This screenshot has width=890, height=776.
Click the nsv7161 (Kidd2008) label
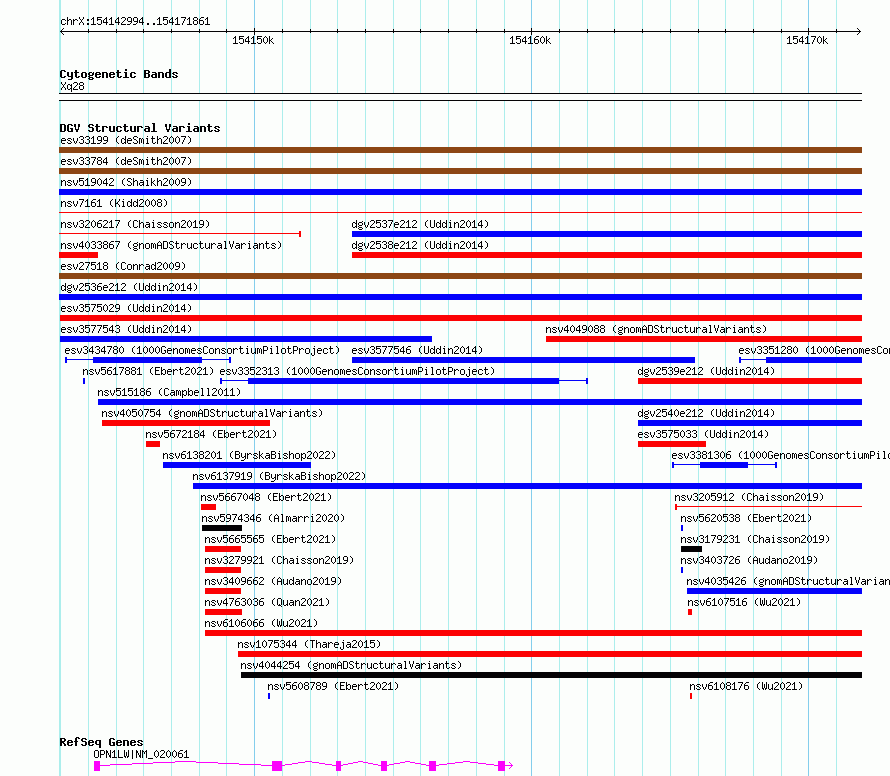(x=114, y=203)
